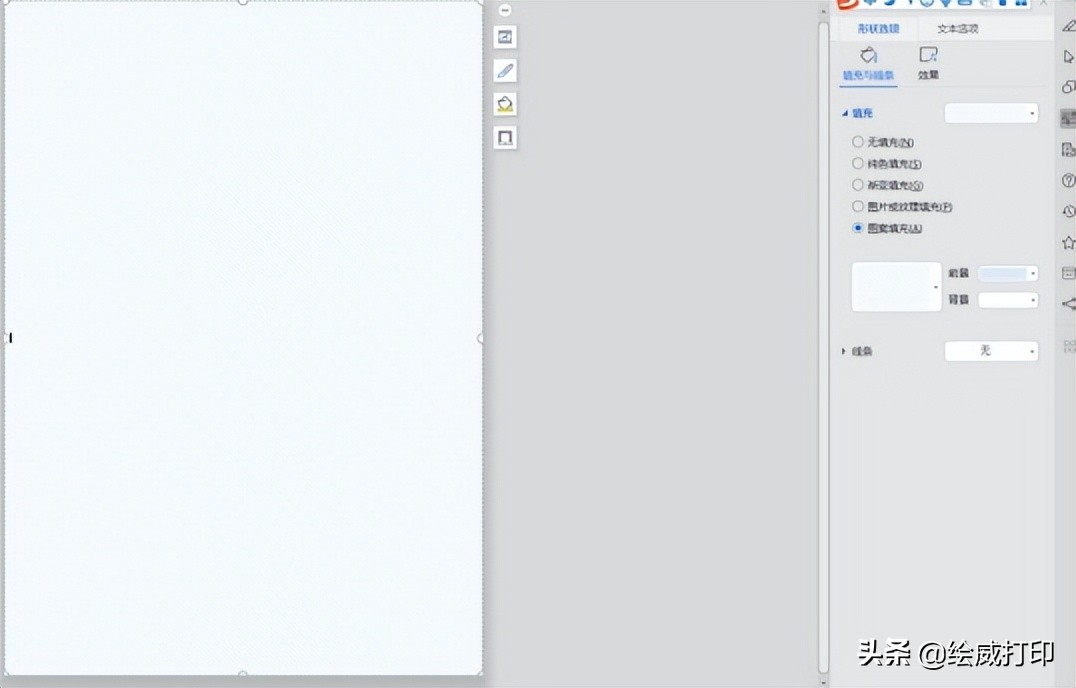
Task: Click the 线条 section heading text
Action: click(x=863, y=351)
